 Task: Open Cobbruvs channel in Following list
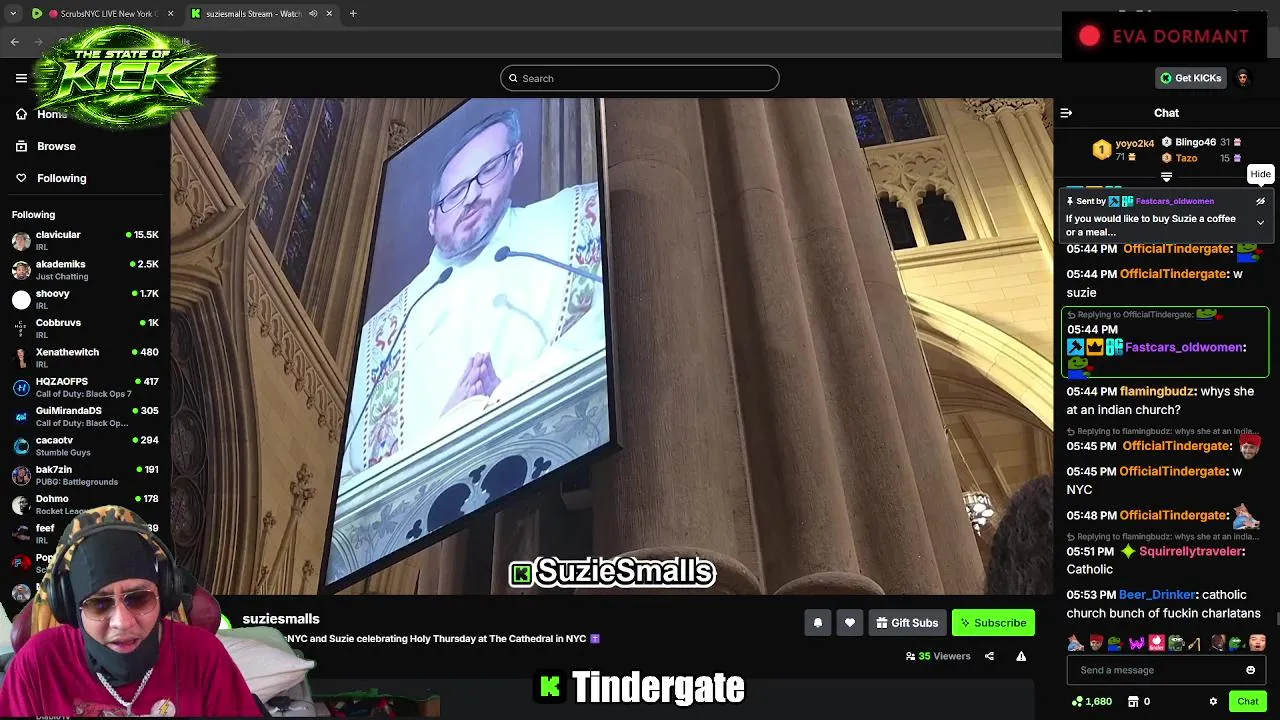85,328
